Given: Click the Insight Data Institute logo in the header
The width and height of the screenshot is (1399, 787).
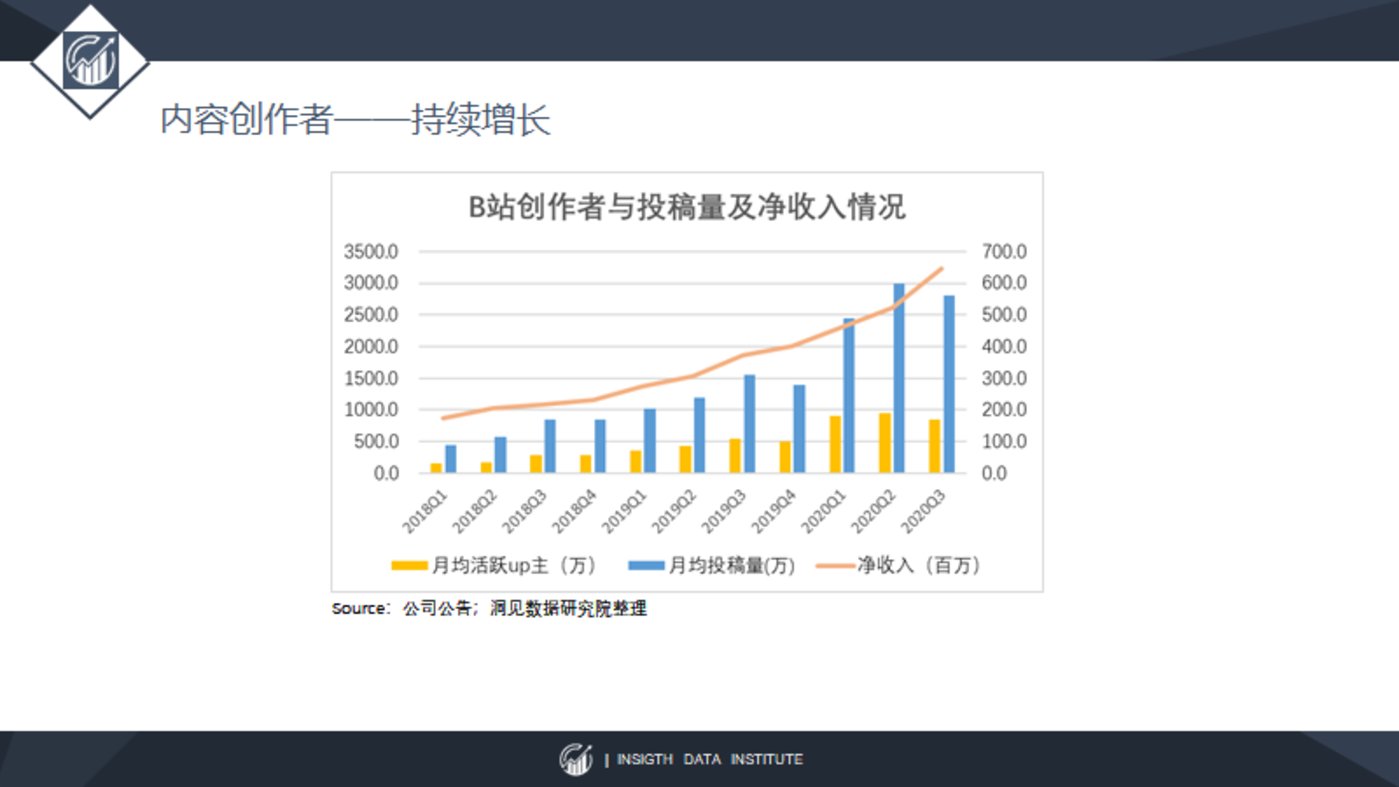Looking at the screenshot, I should [91, 62].
